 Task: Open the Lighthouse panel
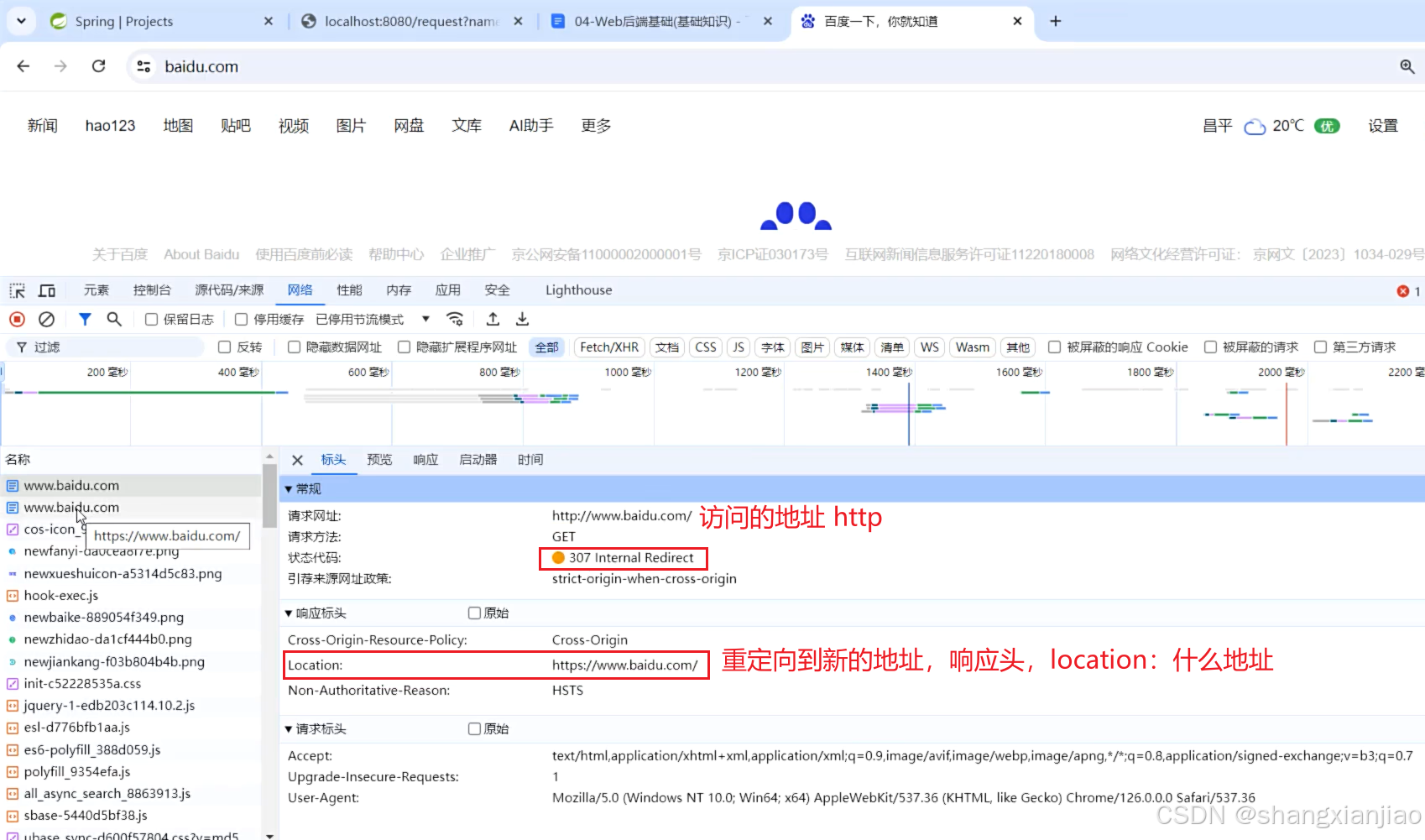(x=578, y=290)
